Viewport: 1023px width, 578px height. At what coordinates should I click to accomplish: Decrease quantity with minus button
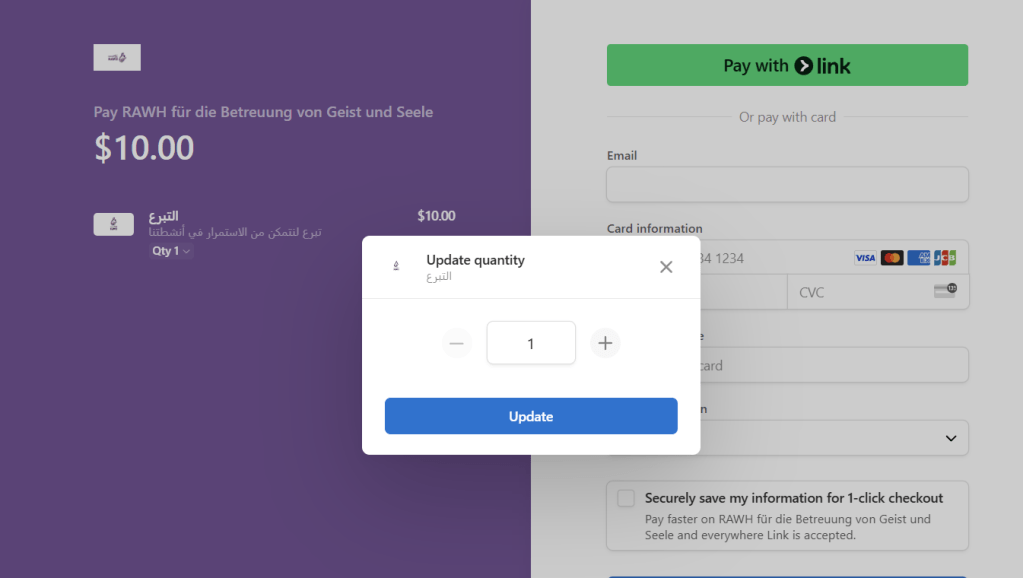pos(457,344)
